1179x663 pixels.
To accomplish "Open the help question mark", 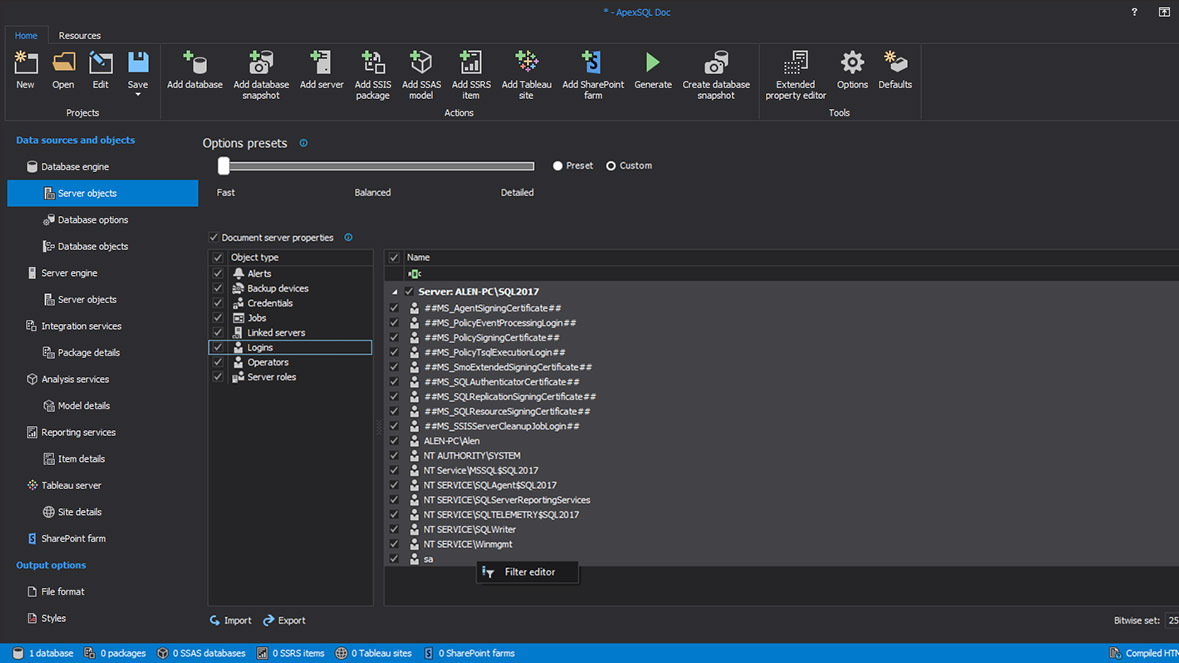I will click(x=1134, y=12).
